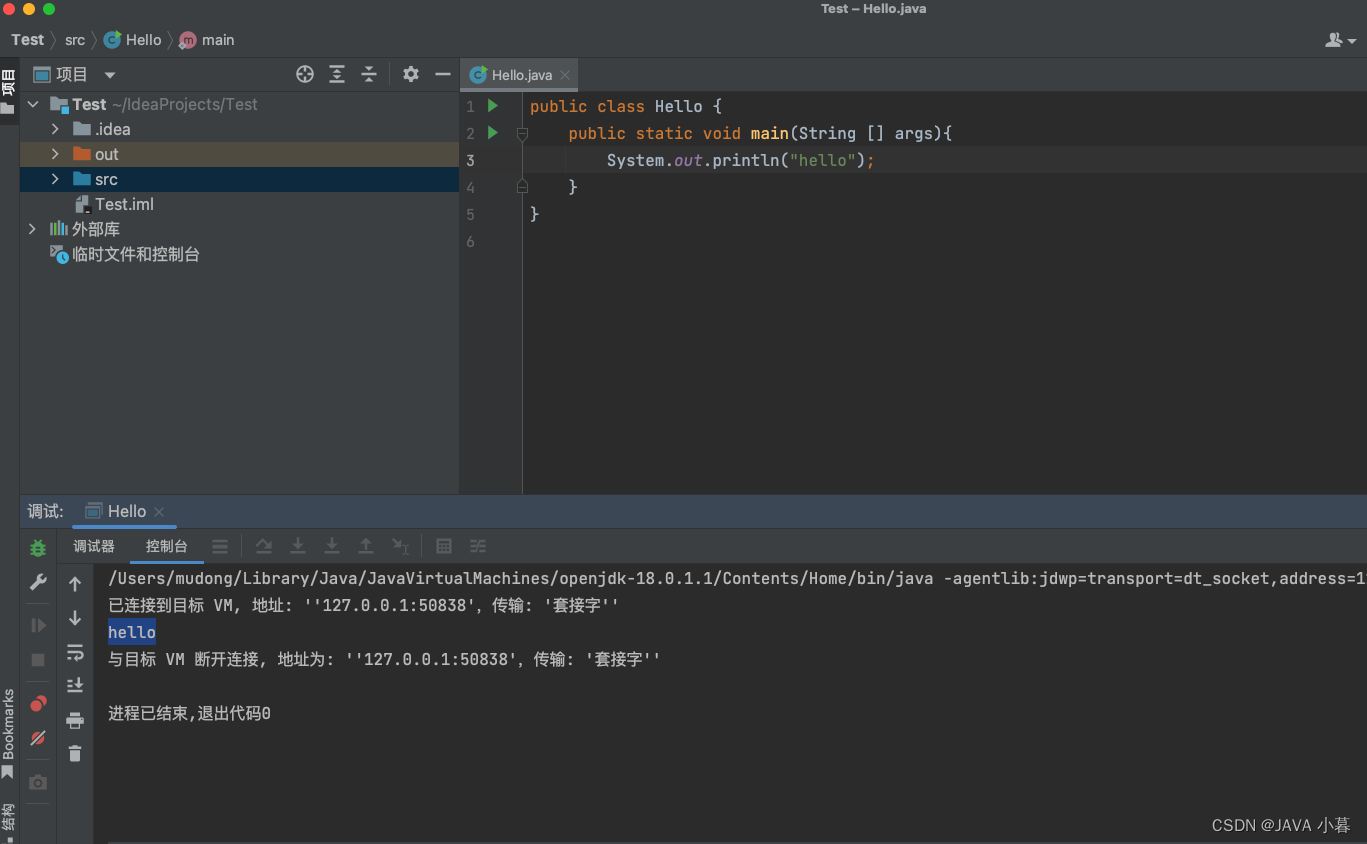Run class Hello from line 1 gutter arrow

coord(492,105)
